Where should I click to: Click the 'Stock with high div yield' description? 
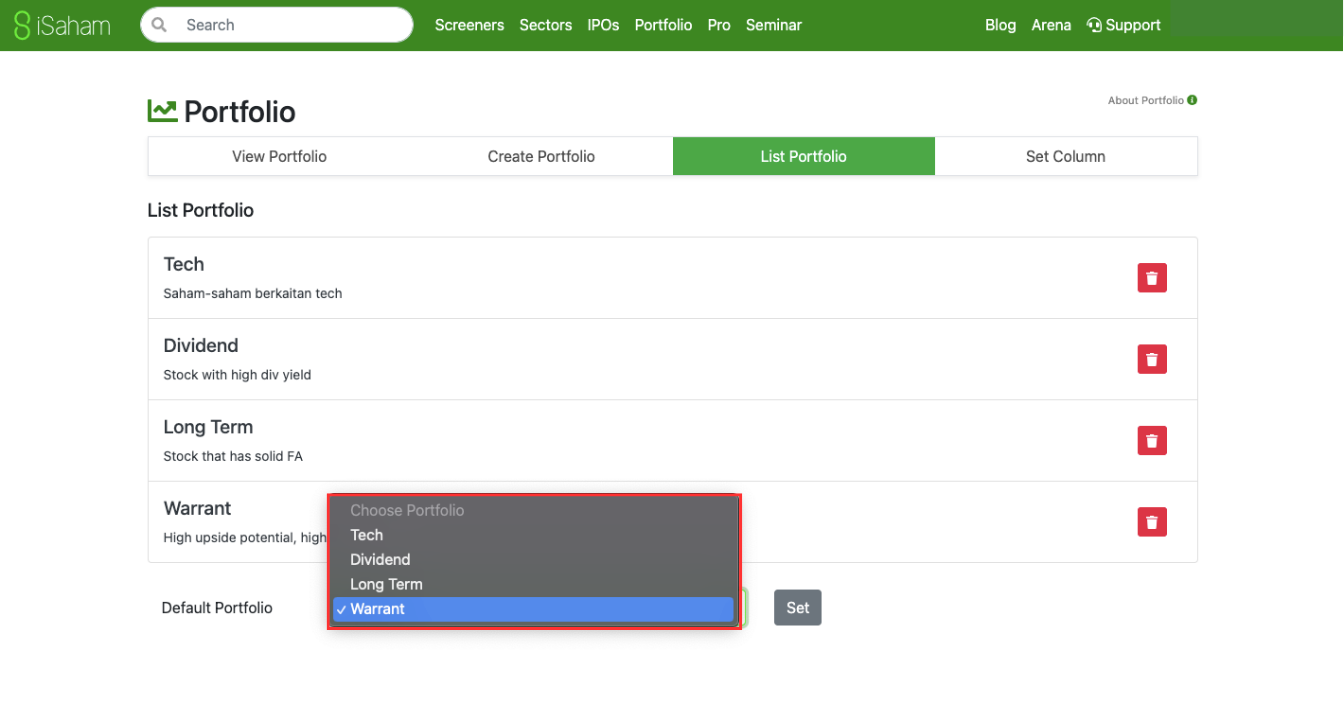(237, 375)
